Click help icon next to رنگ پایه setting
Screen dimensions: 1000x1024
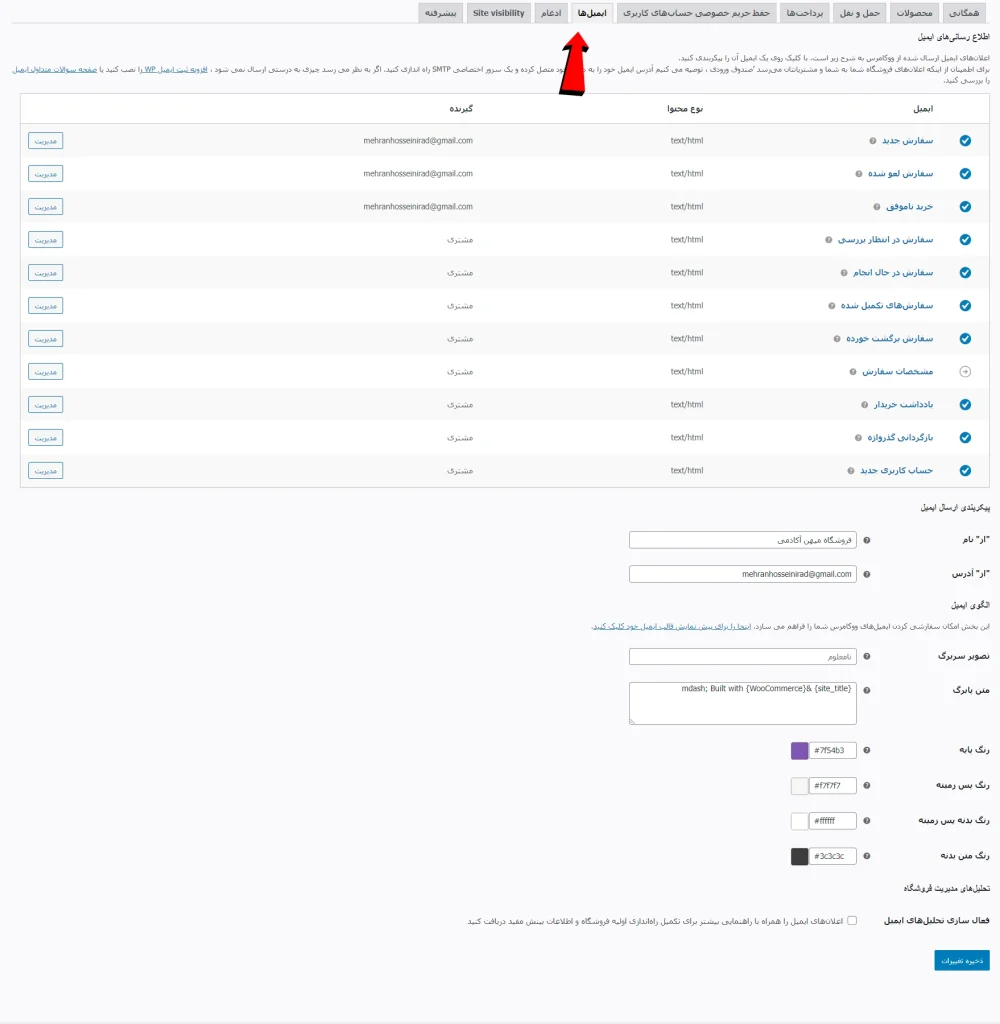(x=866, y=750)
